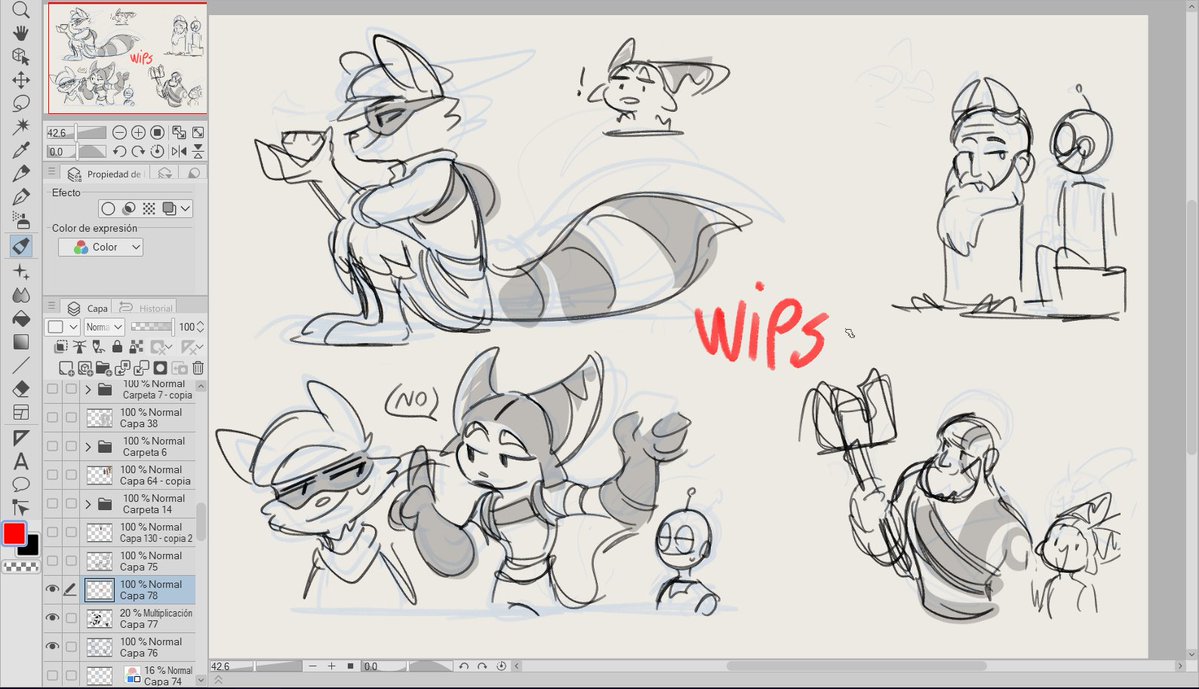Expand the Carpeta 14 folder
The height and width of the screenshot is (689, 1199).
(88, 503)
